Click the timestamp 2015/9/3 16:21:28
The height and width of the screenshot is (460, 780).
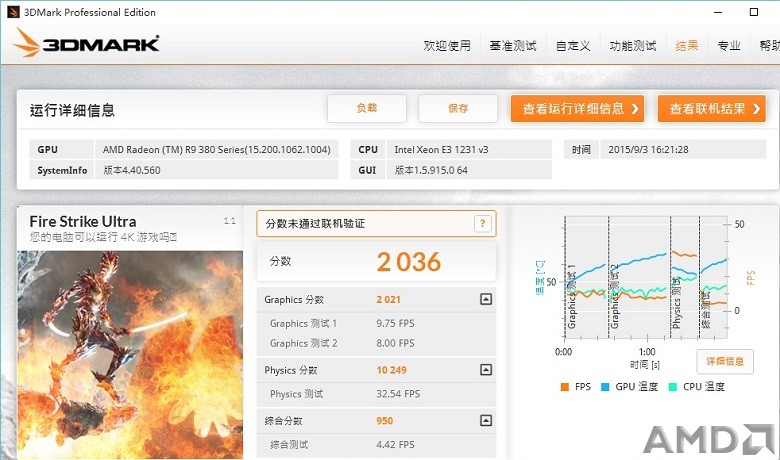(648, 149)
